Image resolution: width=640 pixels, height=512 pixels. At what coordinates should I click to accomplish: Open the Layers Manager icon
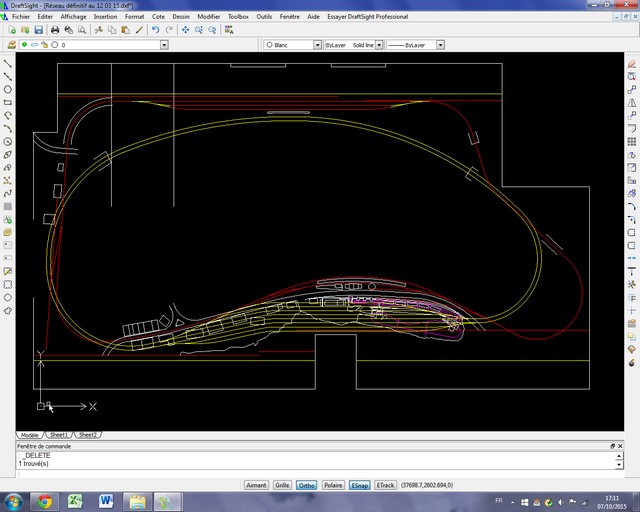point(11,45)
